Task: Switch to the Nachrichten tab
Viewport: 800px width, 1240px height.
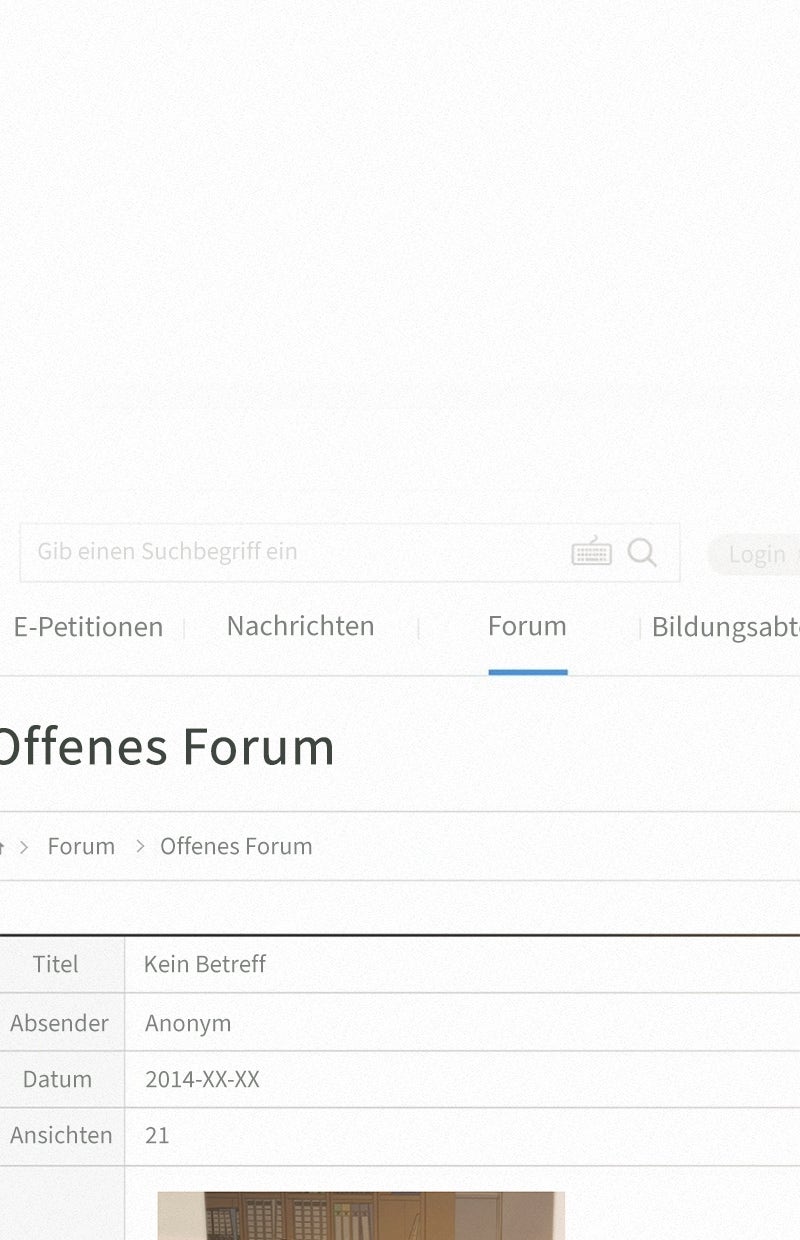Action: click(300, 626)
